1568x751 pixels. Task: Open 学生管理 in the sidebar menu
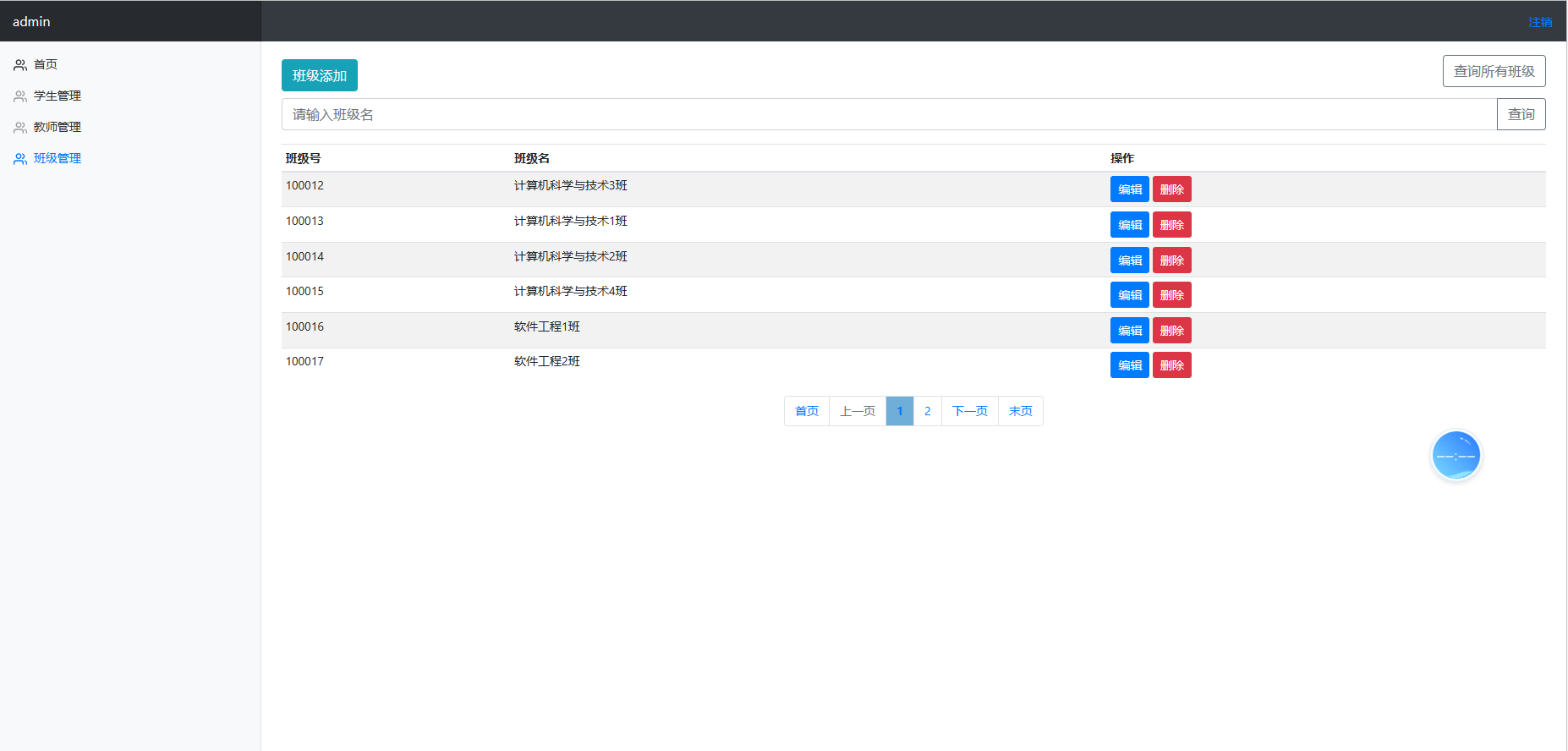[58, 96]
